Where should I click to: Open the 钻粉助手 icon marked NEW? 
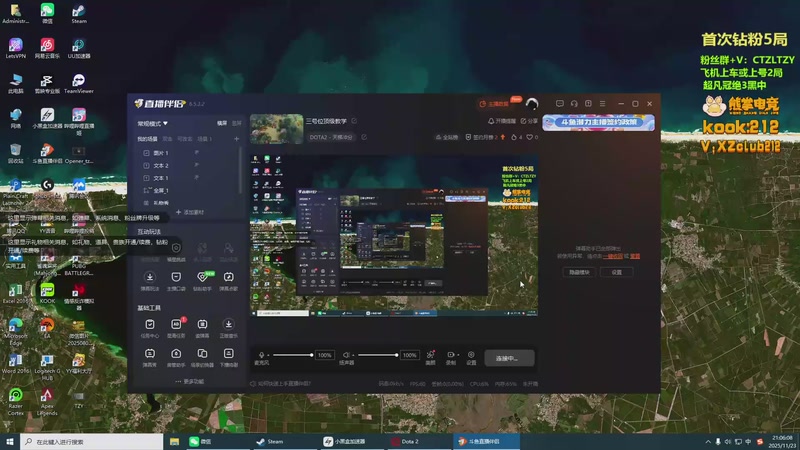tap(203, 277)
